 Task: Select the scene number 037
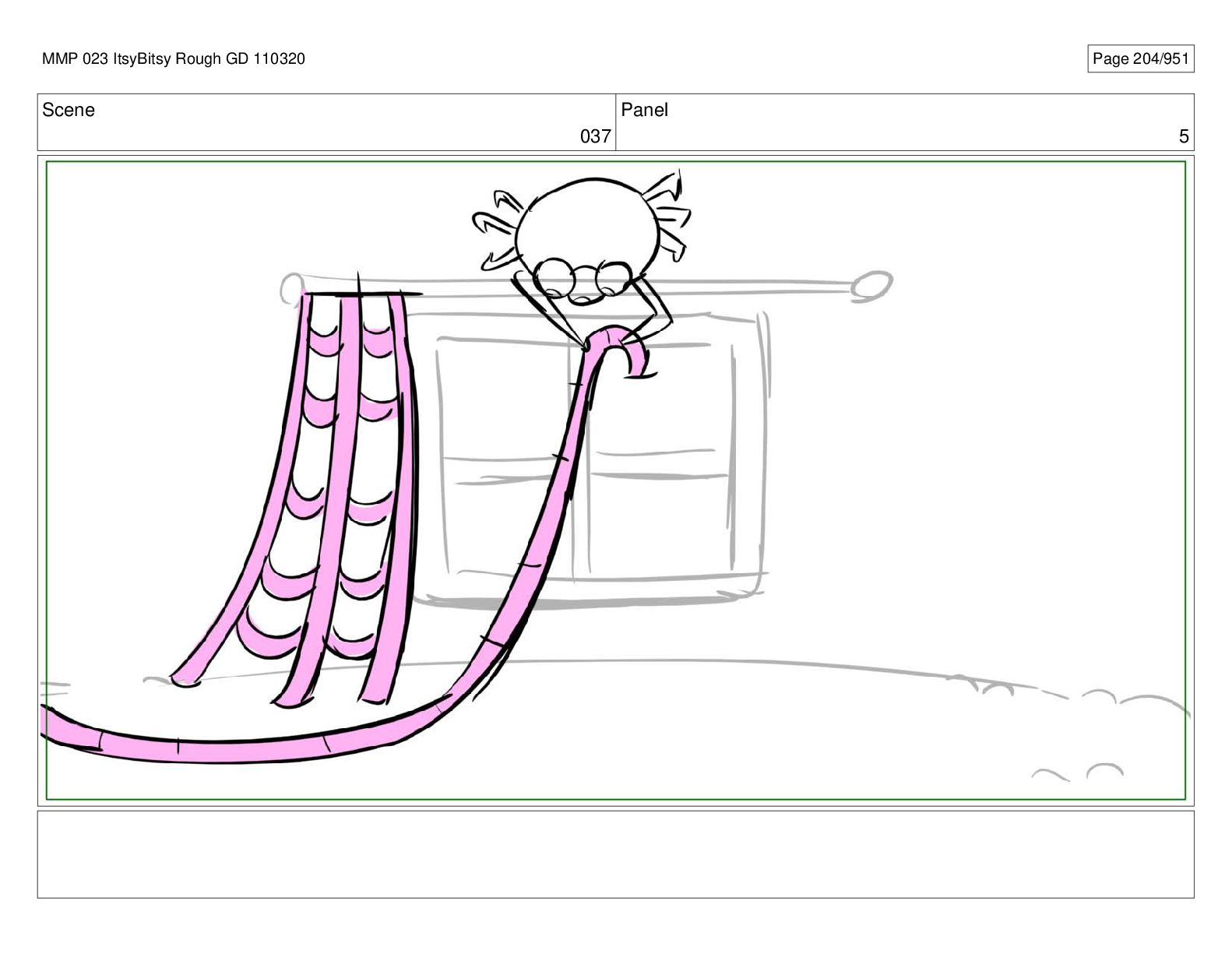pyautogui.click(x=595, y=136)
